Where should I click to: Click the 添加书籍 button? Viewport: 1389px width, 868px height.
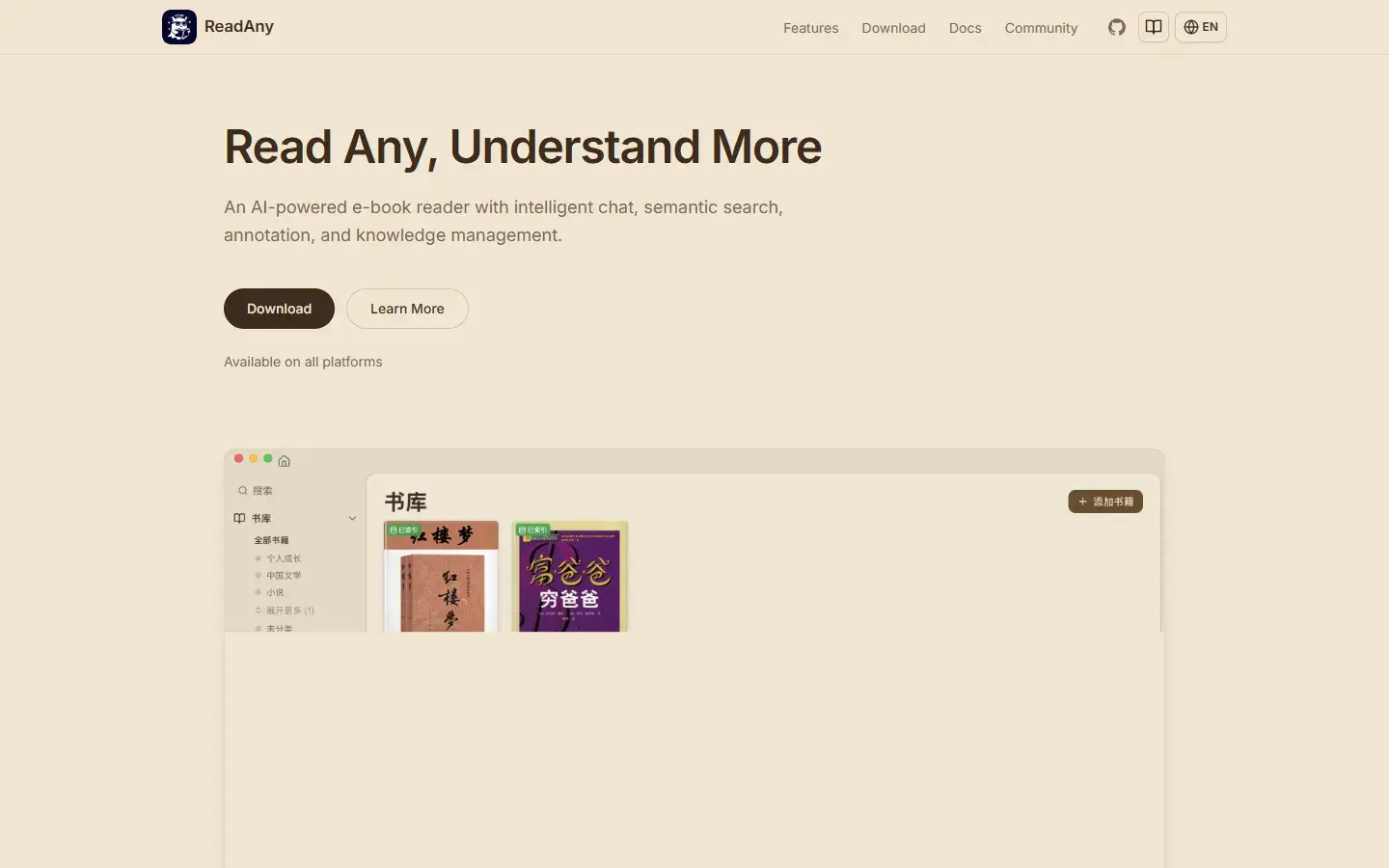point(1105,502)
